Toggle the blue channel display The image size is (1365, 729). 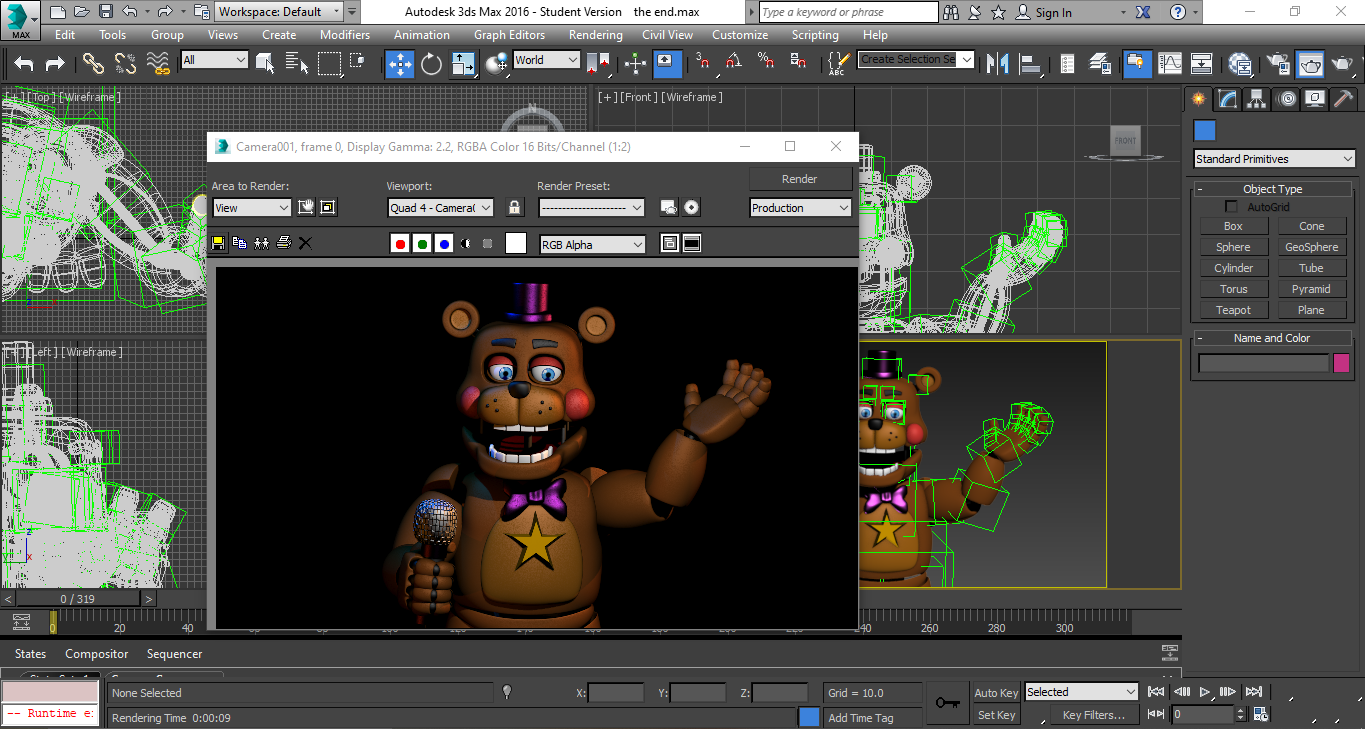pos(444,243)
